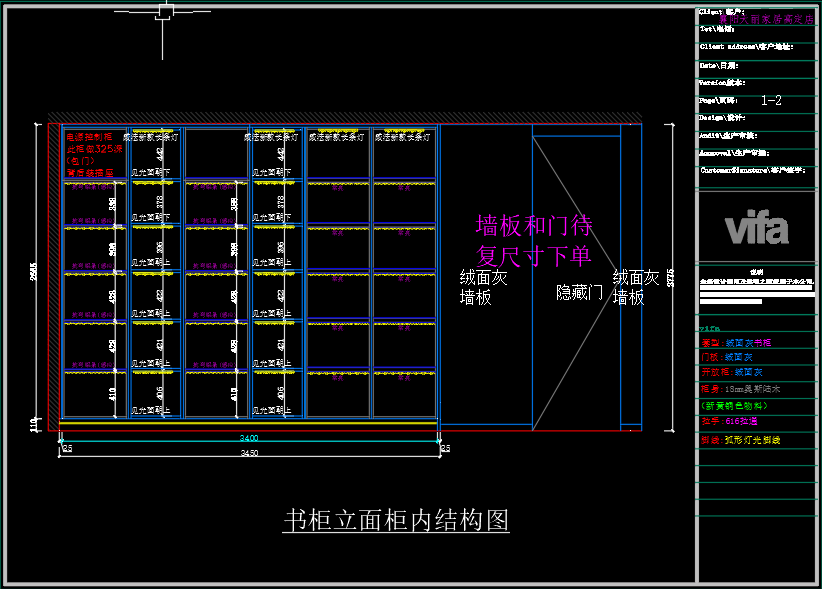Select the 3450 overall width dimension
The width and height of the screenshot is (822, 589).
249,454
